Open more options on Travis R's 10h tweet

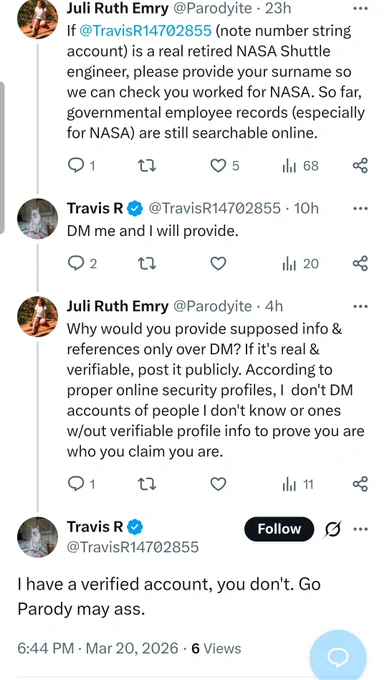tap(361, 209)
